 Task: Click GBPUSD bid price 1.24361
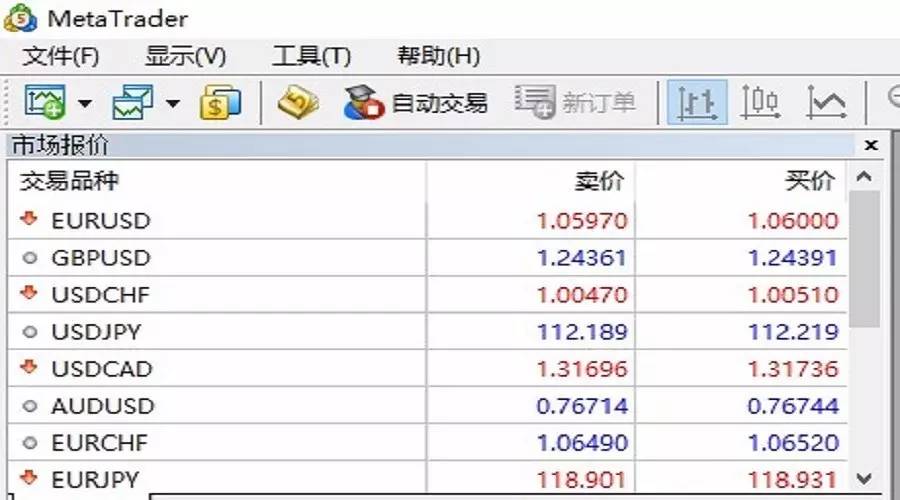pos(582,258)
